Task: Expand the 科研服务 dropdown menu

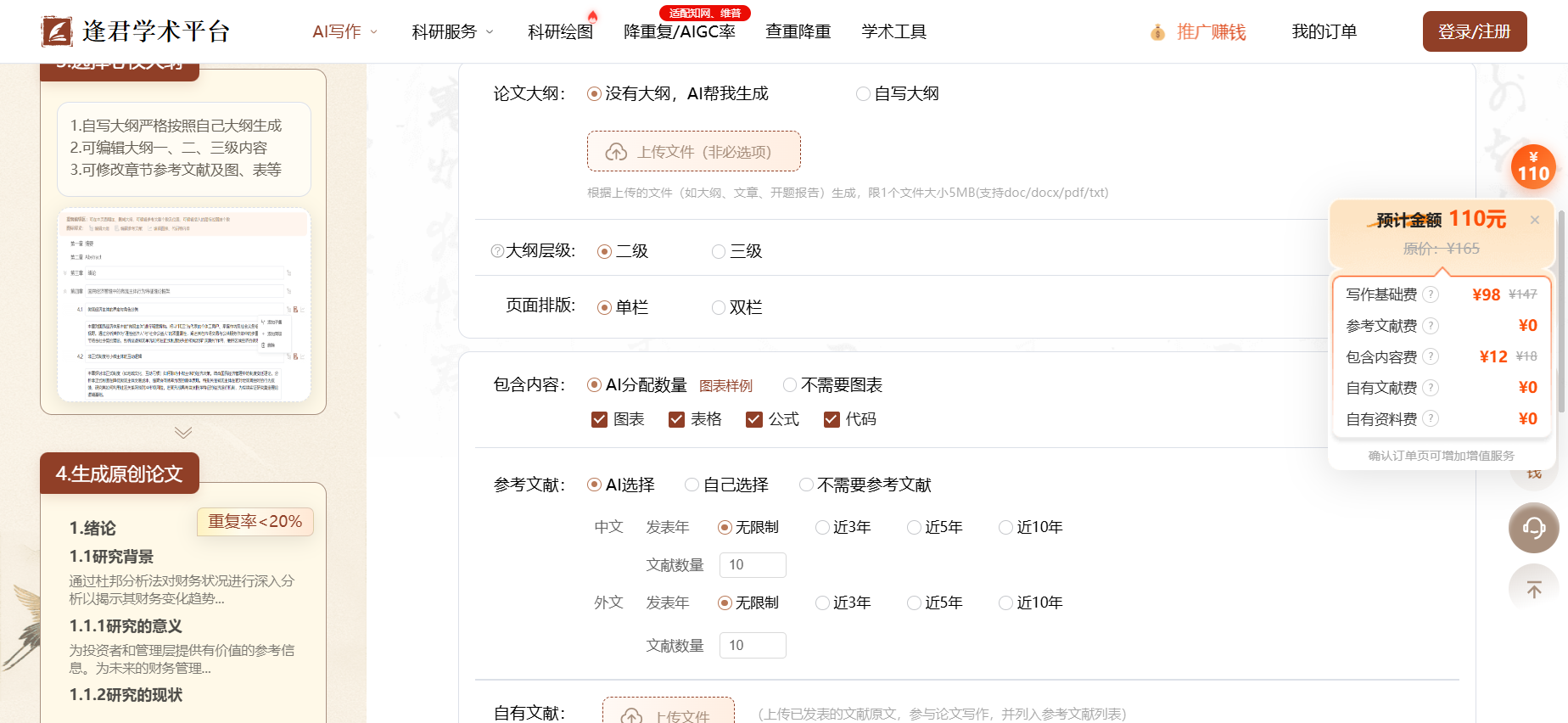Action: point(452,31)
